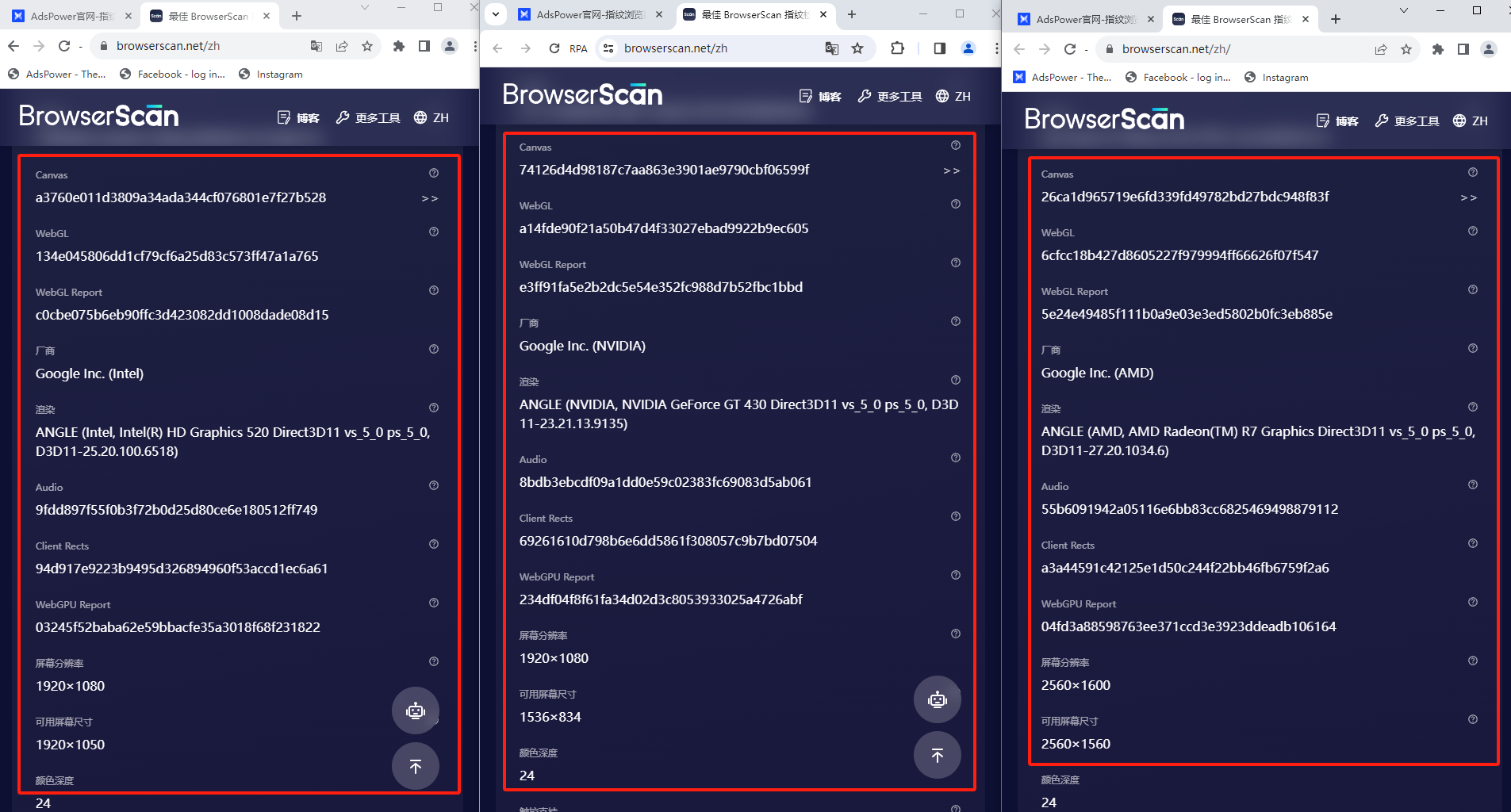The width and height of the screenshot is (1511, 812).
Task: Toggle side panel icon in middle window
Action: click(940, 48)
